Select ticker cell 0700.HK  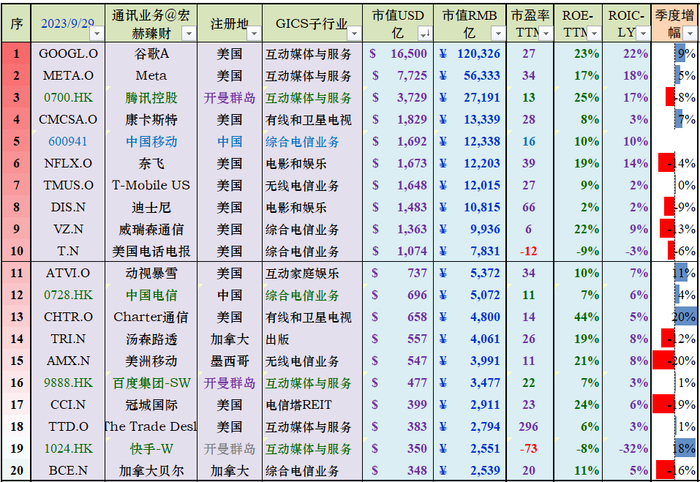pyautogui.click(x=68, y=97)
